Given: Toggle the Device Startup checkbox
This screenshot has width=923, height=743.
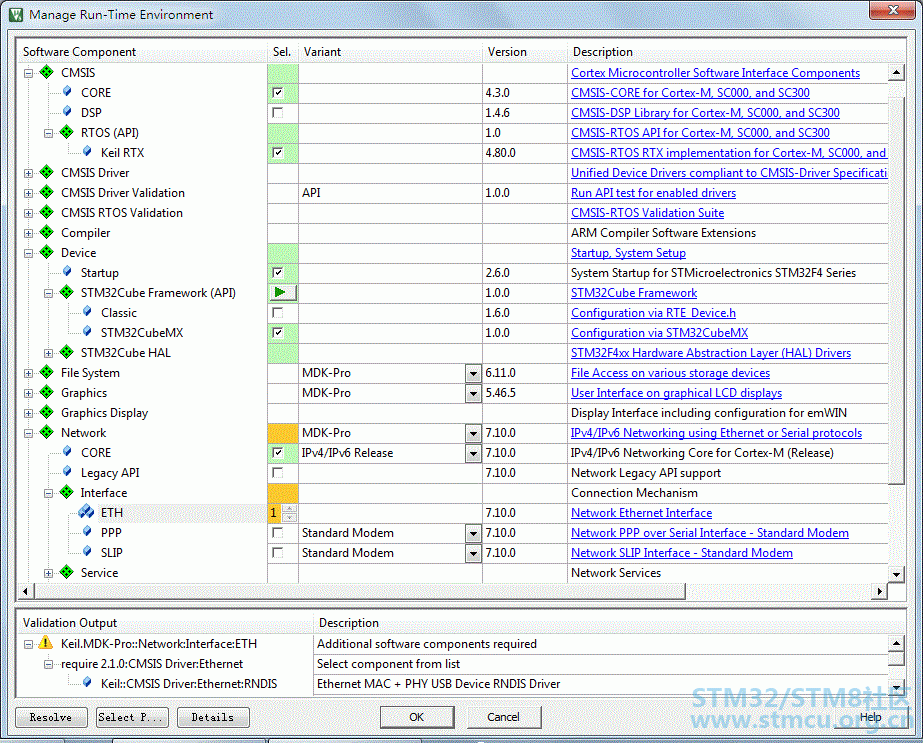Looking at the screenshot, I should click(278, 273).
